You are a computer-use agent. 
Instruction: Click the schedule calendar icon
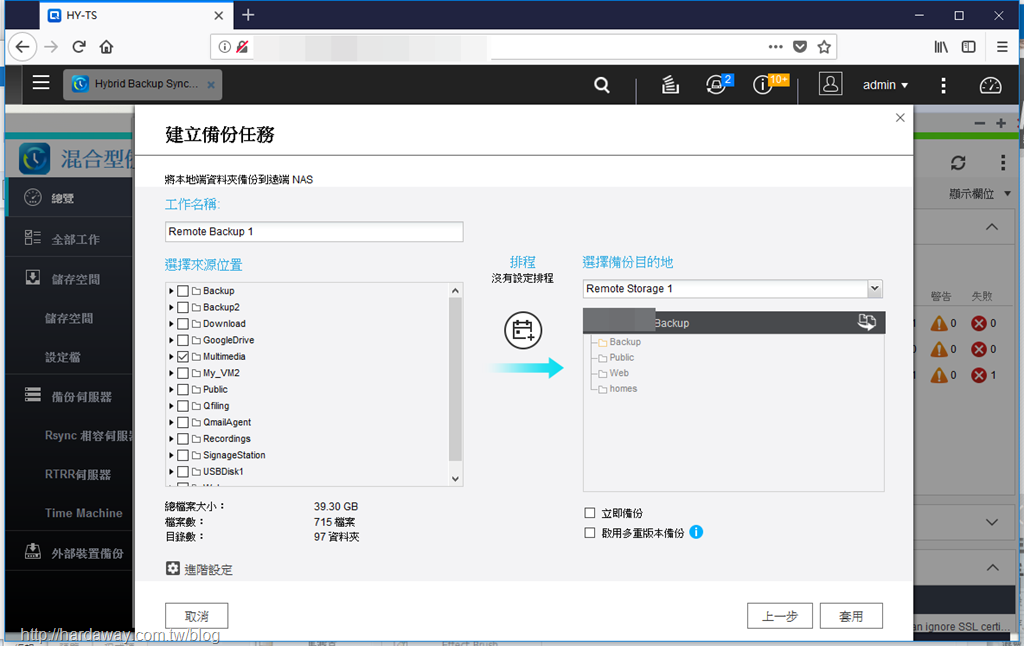click(523, 331)
